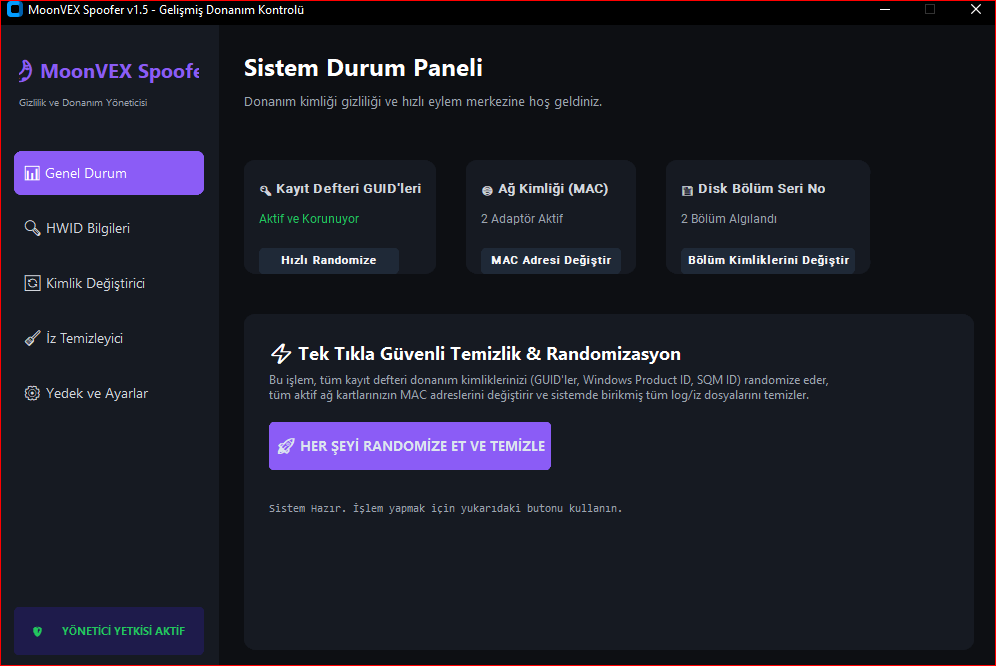Click the HWID Bilgileri magnifier icon
Viewport: 996px width, 666px height.
coord(32,228)
